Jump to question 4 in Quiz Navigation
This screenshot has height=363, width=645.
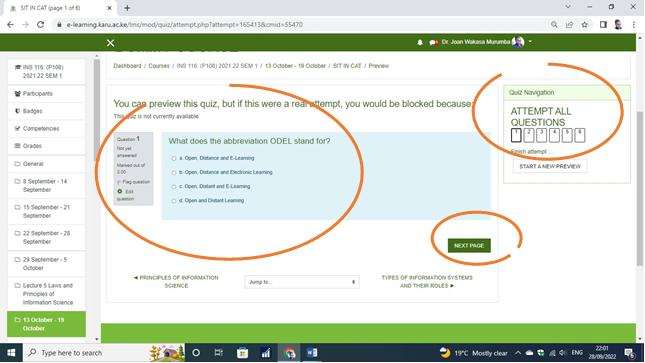554,135
